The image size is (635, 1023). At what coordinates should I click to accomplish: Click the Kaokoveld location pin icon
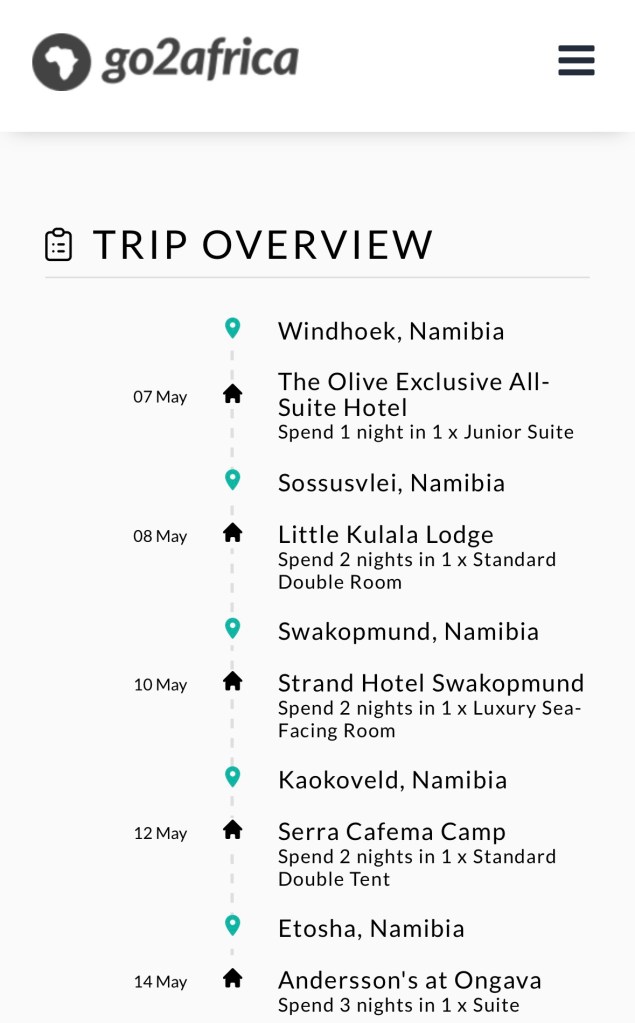click(x=233, y=776)
